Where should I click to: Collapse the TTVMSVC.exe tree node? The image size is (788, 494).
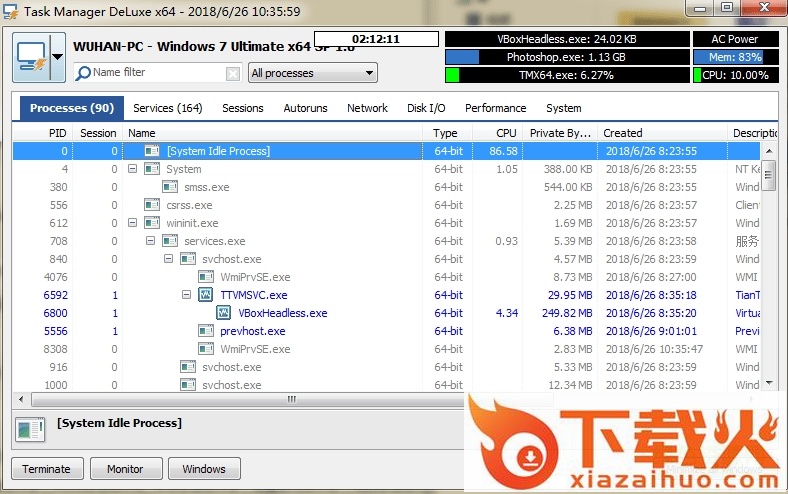186,295
